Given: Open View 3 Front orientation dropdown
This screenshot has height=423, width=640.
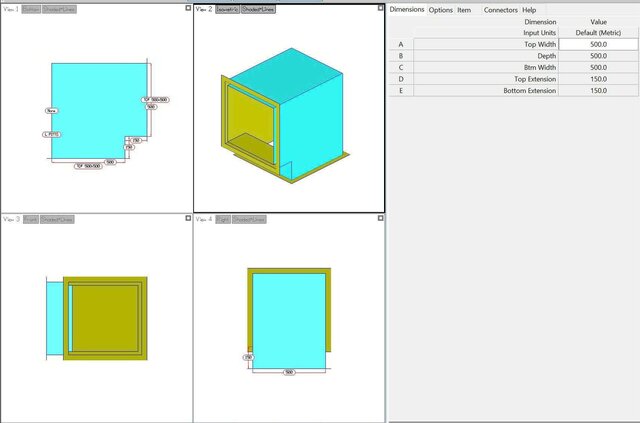Looking at the screenshot, I should click(31, 219).
